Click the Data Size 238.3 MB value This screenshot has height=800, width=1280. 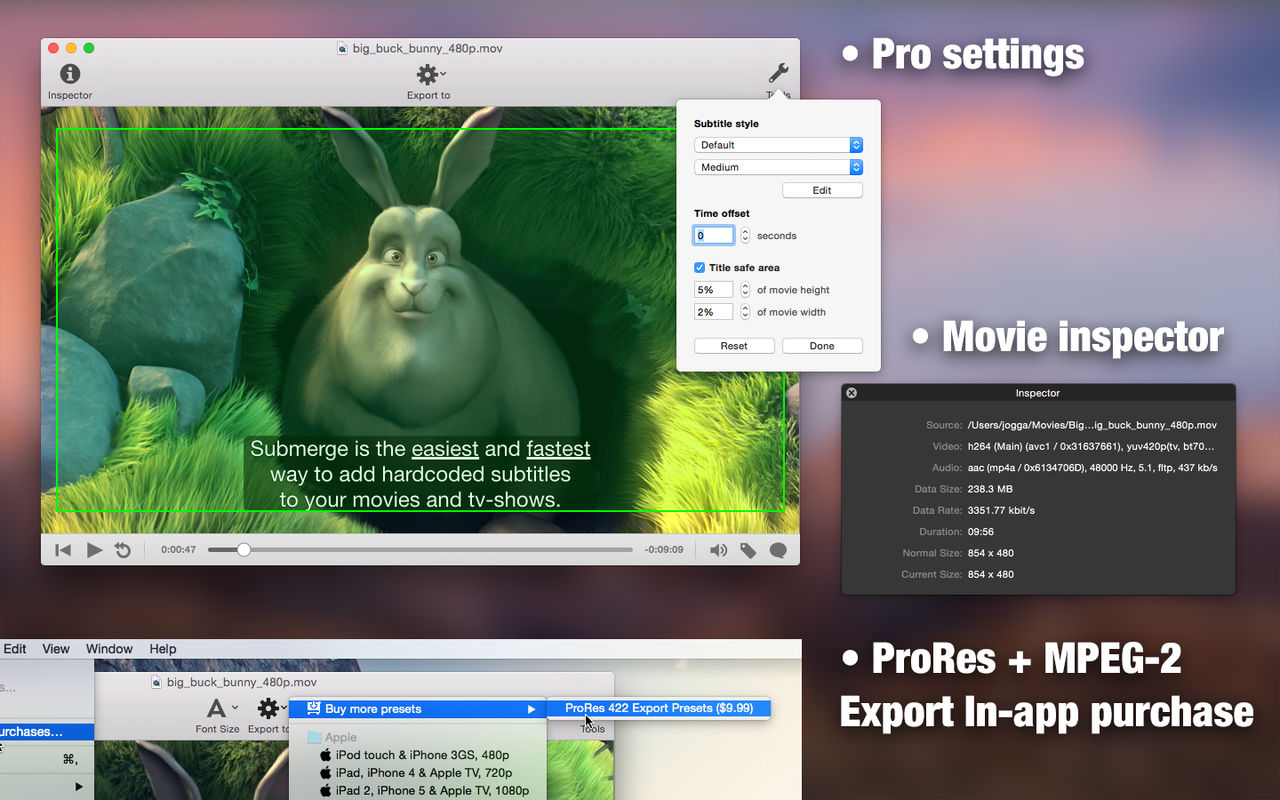tap(990, 489)
